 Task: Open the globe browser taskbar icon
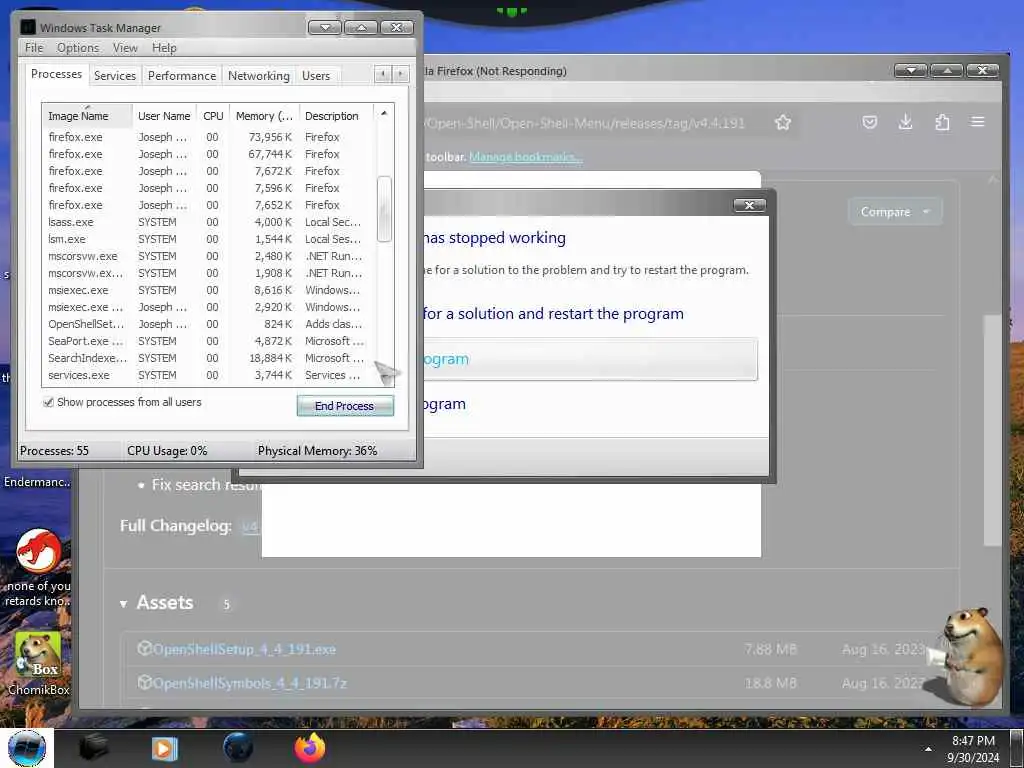[x=238, y=747]
